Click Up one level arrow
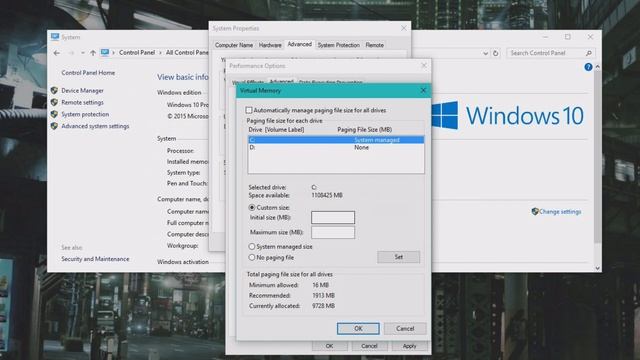This screenshot has width=640, height=360. (93, 53)
